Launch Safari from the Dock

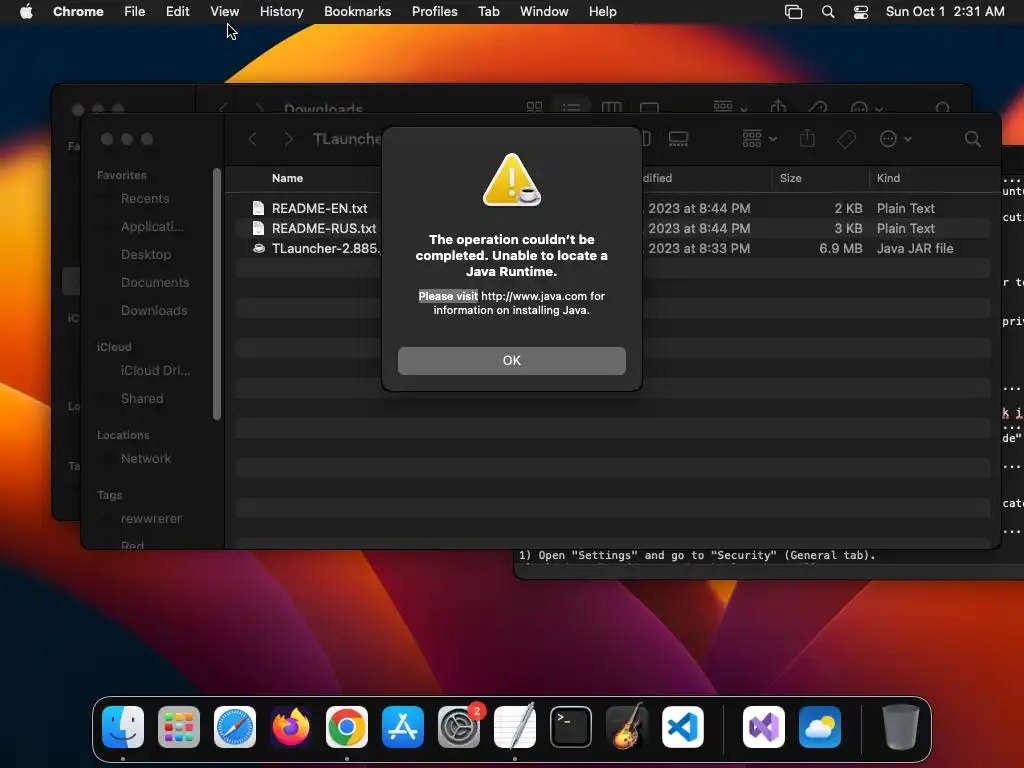coord(235,727)
